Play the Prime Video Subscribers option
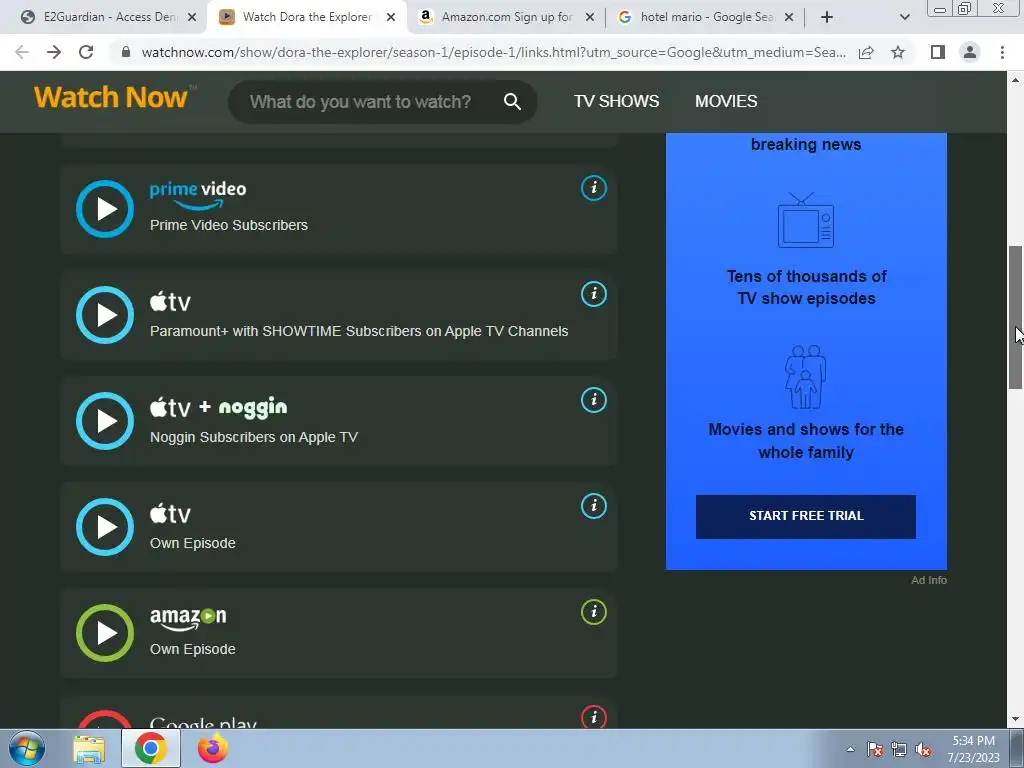The height and width of the screenshot is (768, 1024). (x=104, y=209)
